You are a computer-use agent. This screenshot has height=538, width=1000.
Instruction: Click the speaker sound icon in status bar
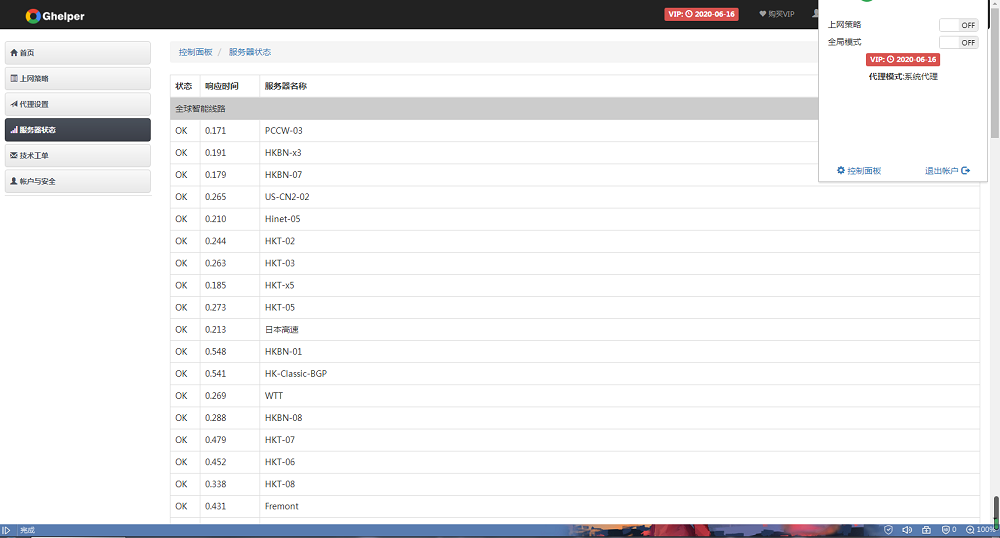(x=907, y=530)
